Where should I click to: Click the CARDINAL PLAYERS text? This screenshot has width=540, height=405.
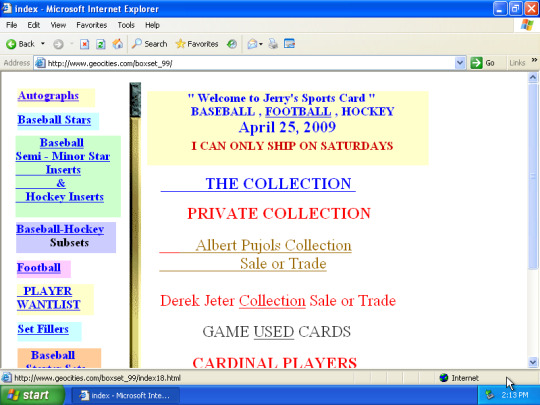[274, 362]
